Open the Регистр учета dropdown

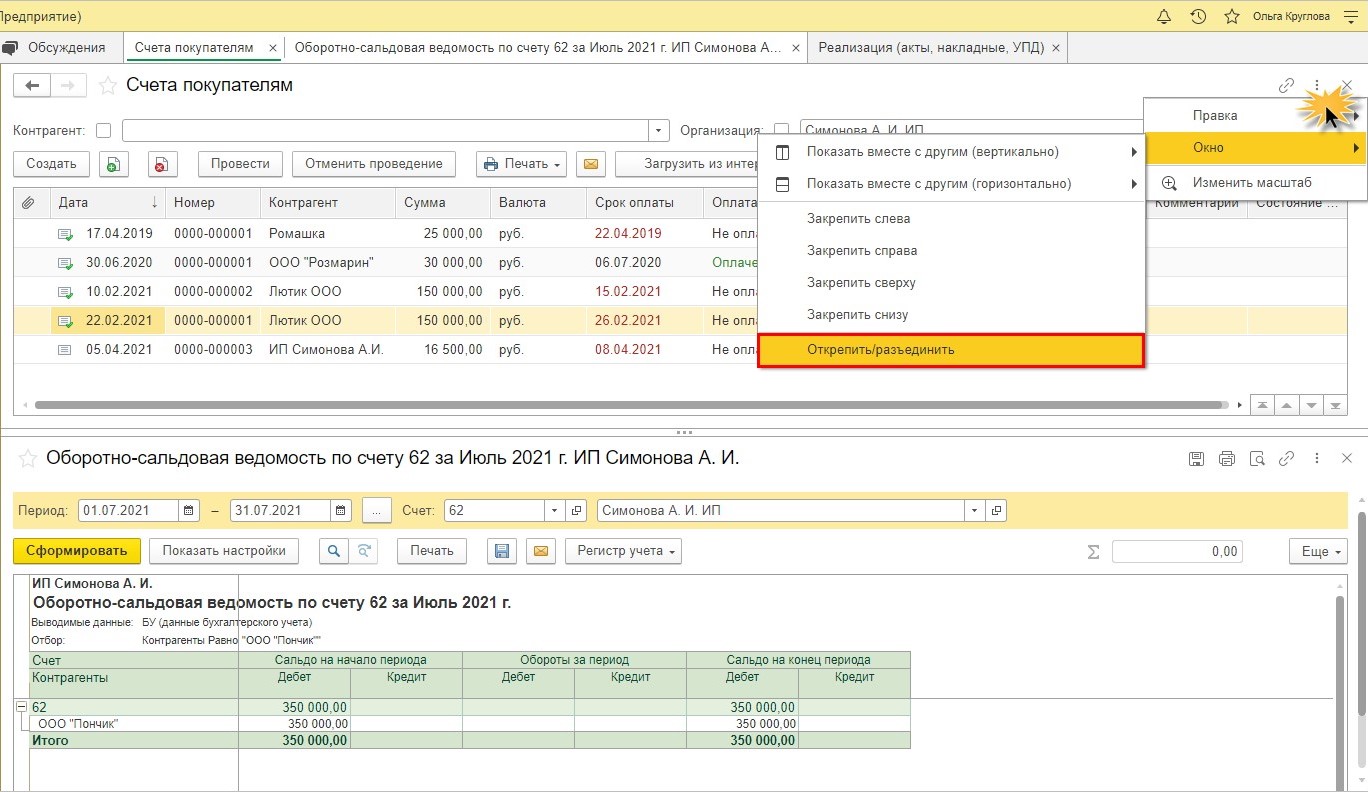coord(623,551)
